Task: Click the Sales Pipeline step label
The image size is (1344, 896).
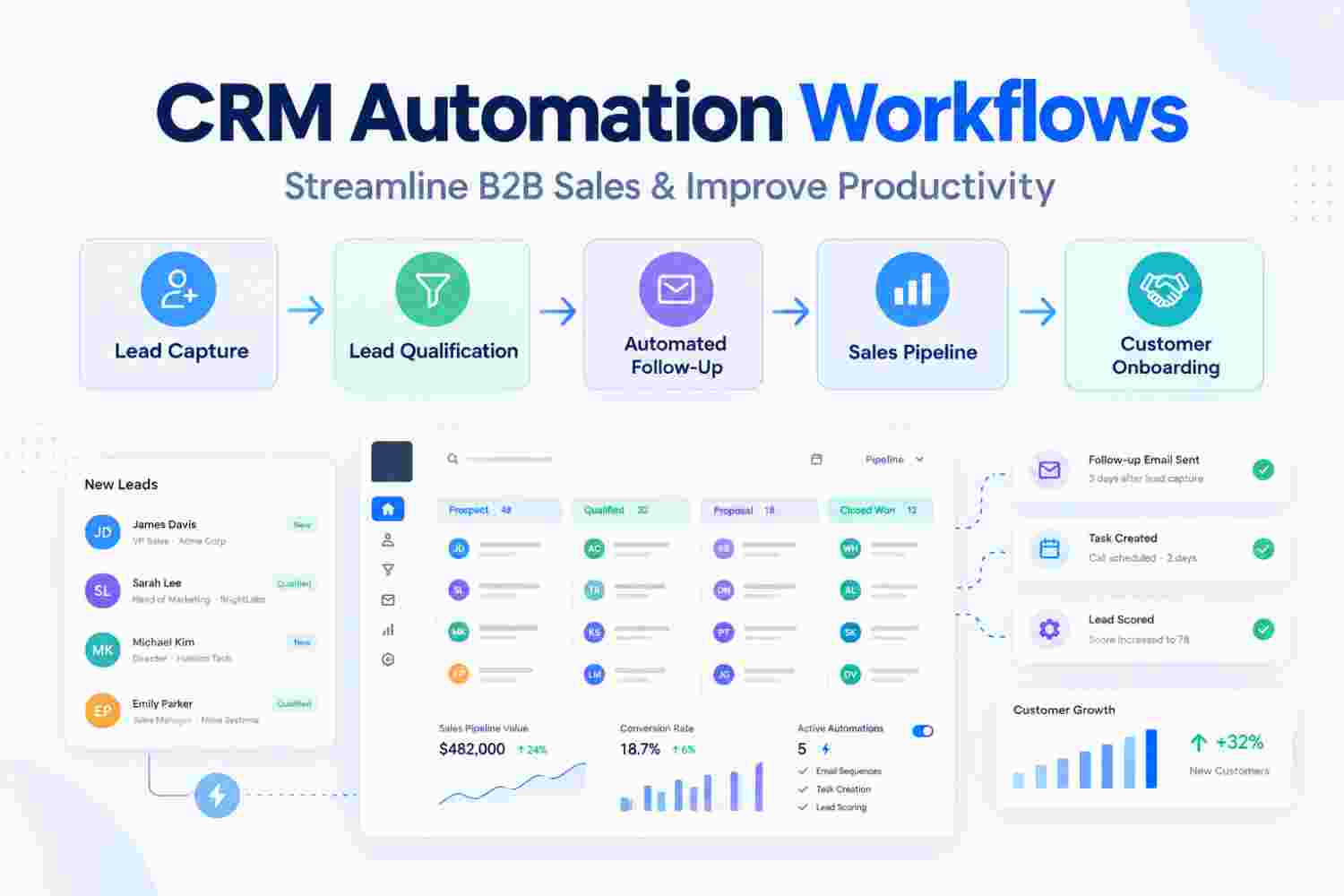Action: point(913,352)
